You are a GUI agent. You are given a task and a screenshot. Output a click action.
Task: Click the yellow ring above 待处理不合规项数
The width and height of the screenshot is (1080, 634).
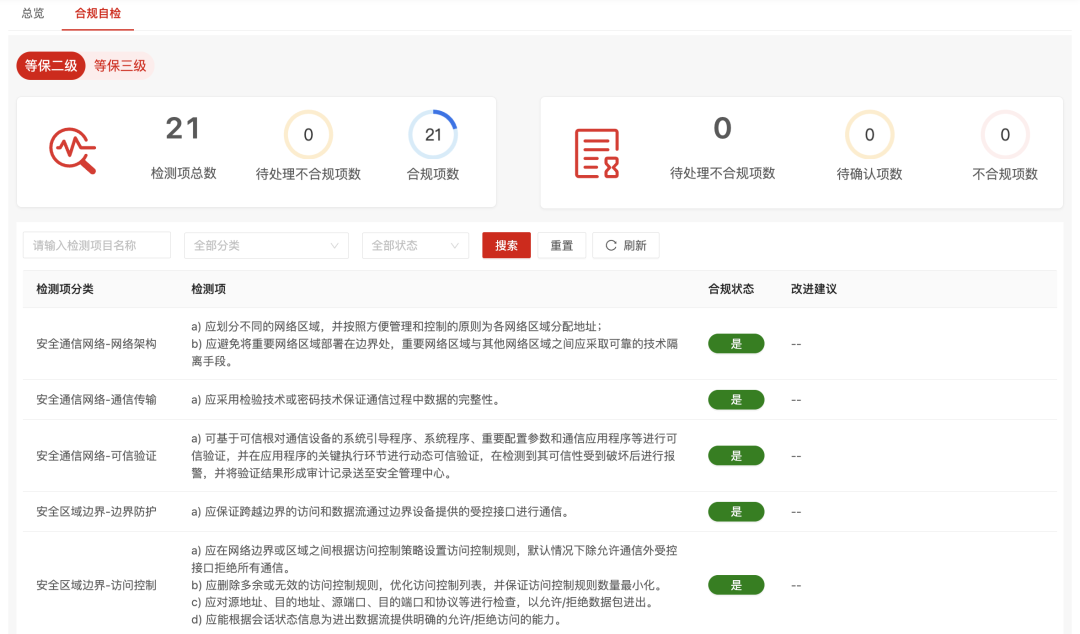pos(308,135)
